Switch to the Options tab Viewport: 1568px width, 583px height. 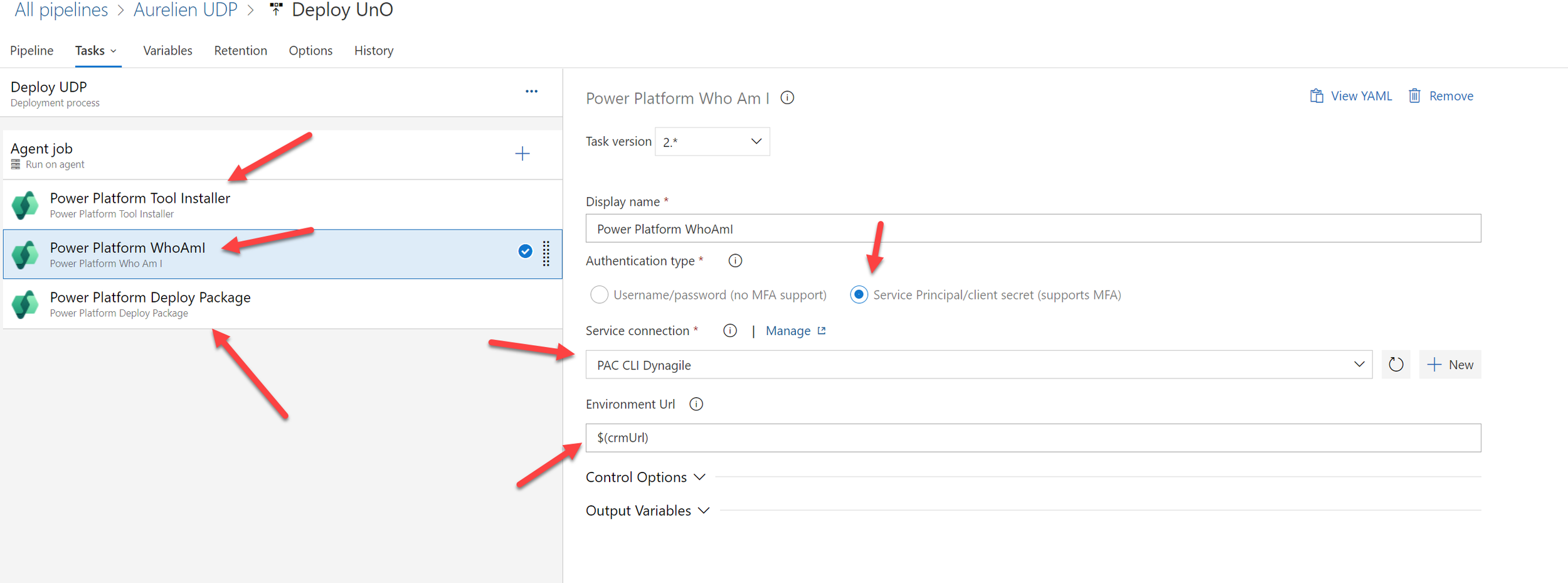tap(310, 50)
